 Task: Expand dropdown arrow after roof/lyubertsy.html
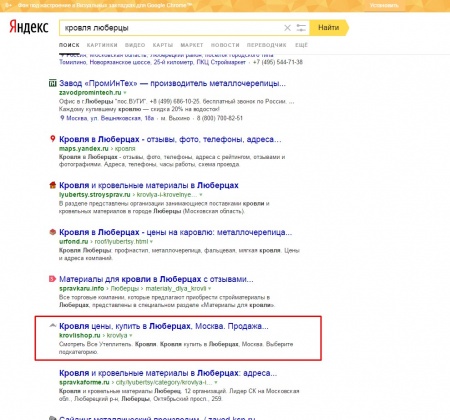(151, 242)
